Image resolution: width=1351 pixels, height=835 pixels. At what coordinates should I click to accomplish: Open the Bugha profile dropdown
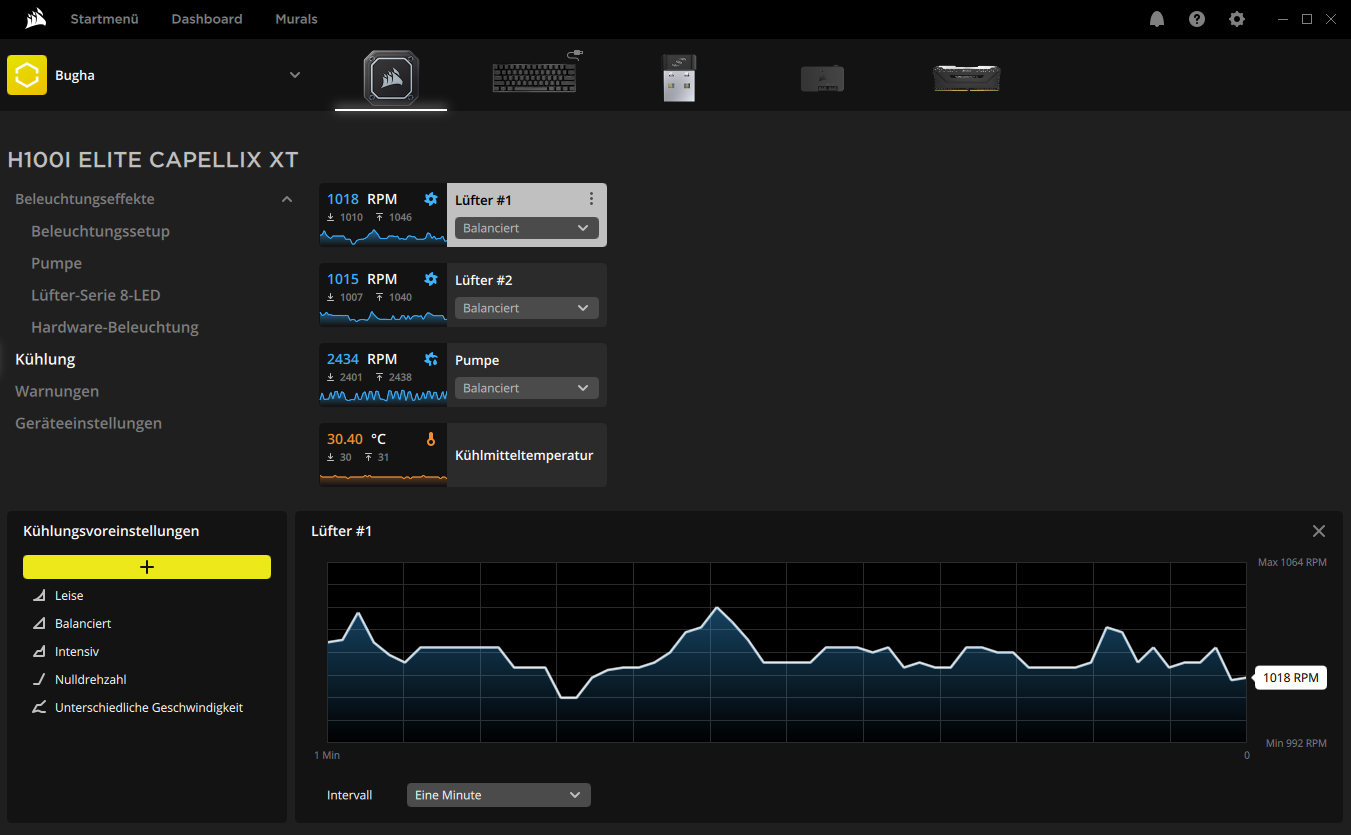(294, 75)
